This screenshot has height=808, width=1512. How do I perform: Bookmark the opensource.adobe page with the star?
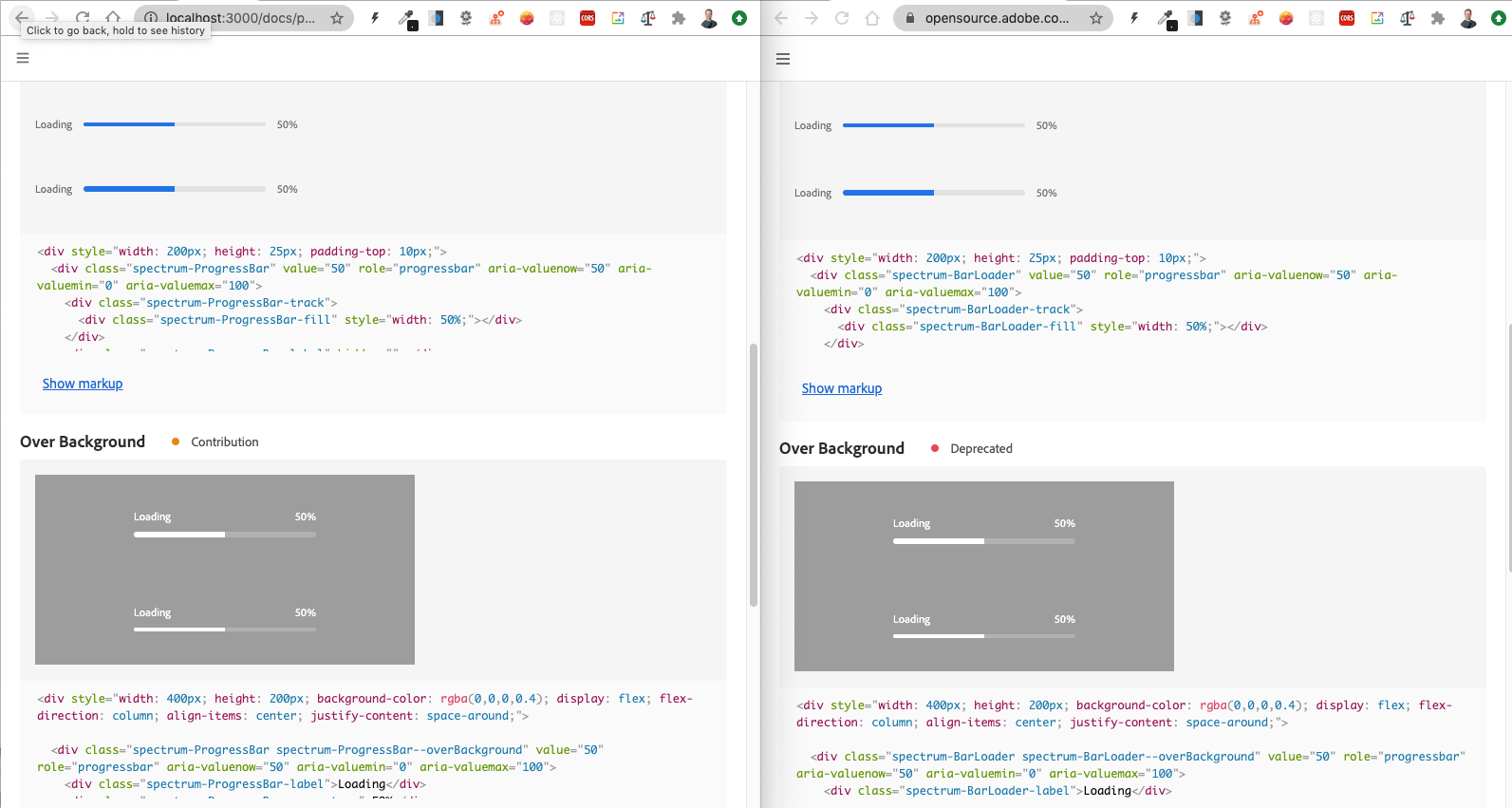click(1096, 18)
